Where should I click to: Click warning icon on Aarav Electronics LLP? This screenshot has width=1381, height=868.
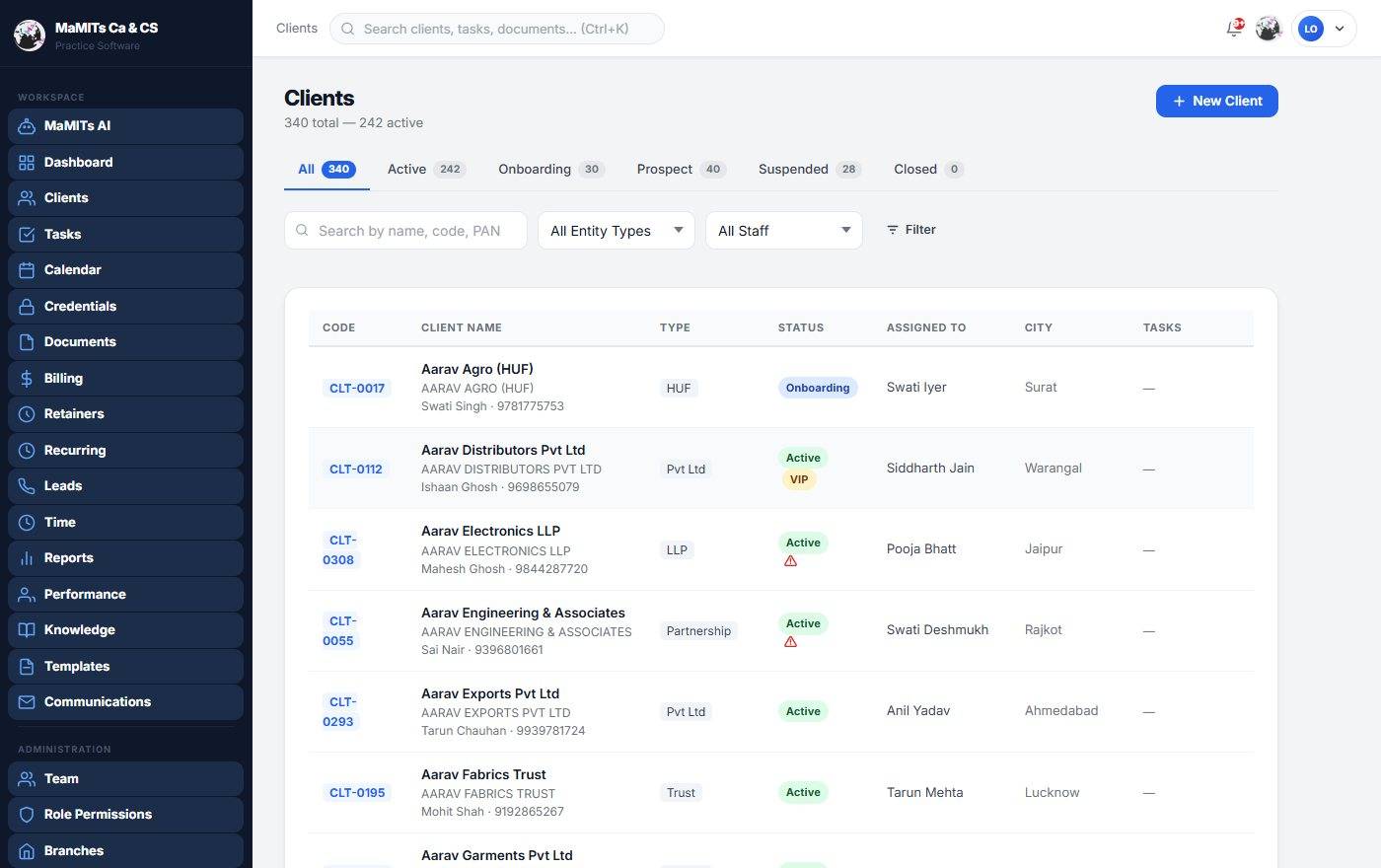point(790,561)
